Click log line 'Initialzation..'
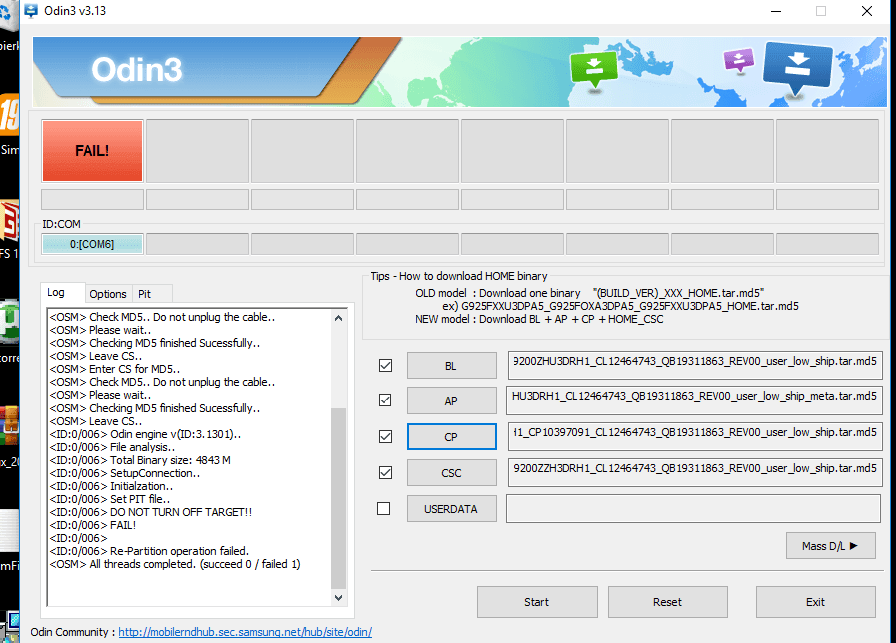This screenshot has width=896, height=643. click(x=111, y=486)
